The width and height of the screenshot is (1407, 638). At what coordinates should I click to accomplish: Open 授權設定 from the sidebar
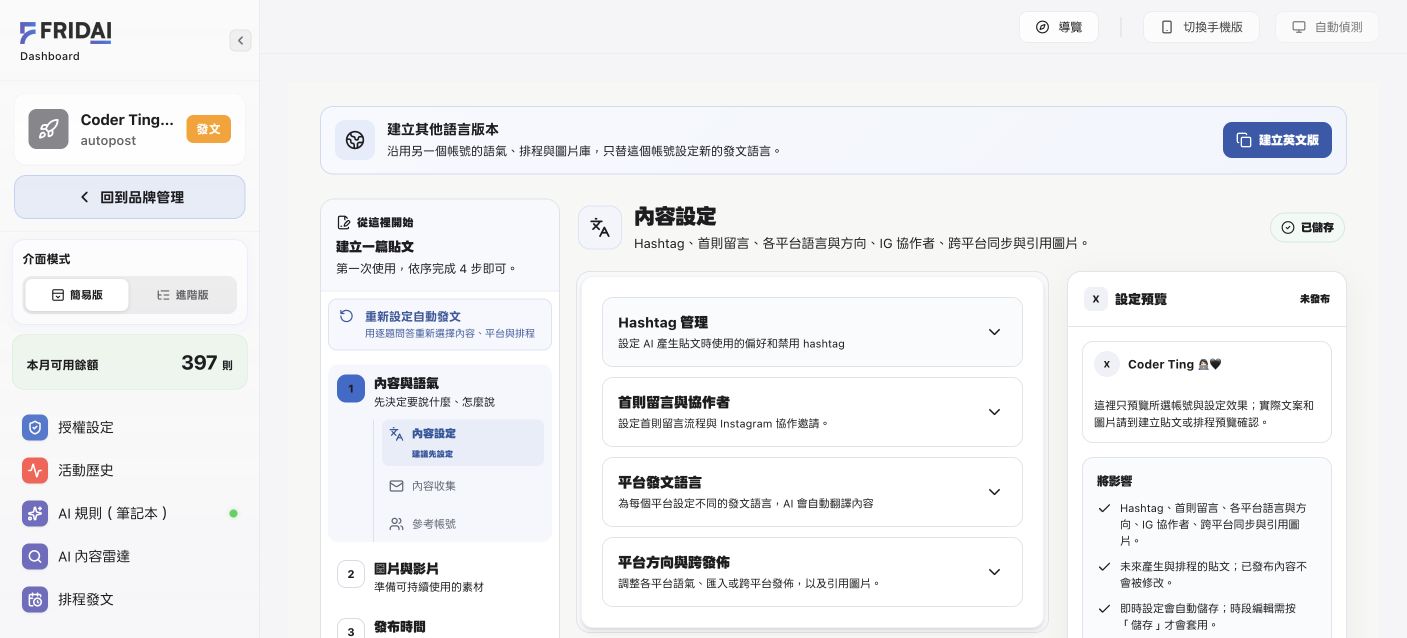coord(130,427)
